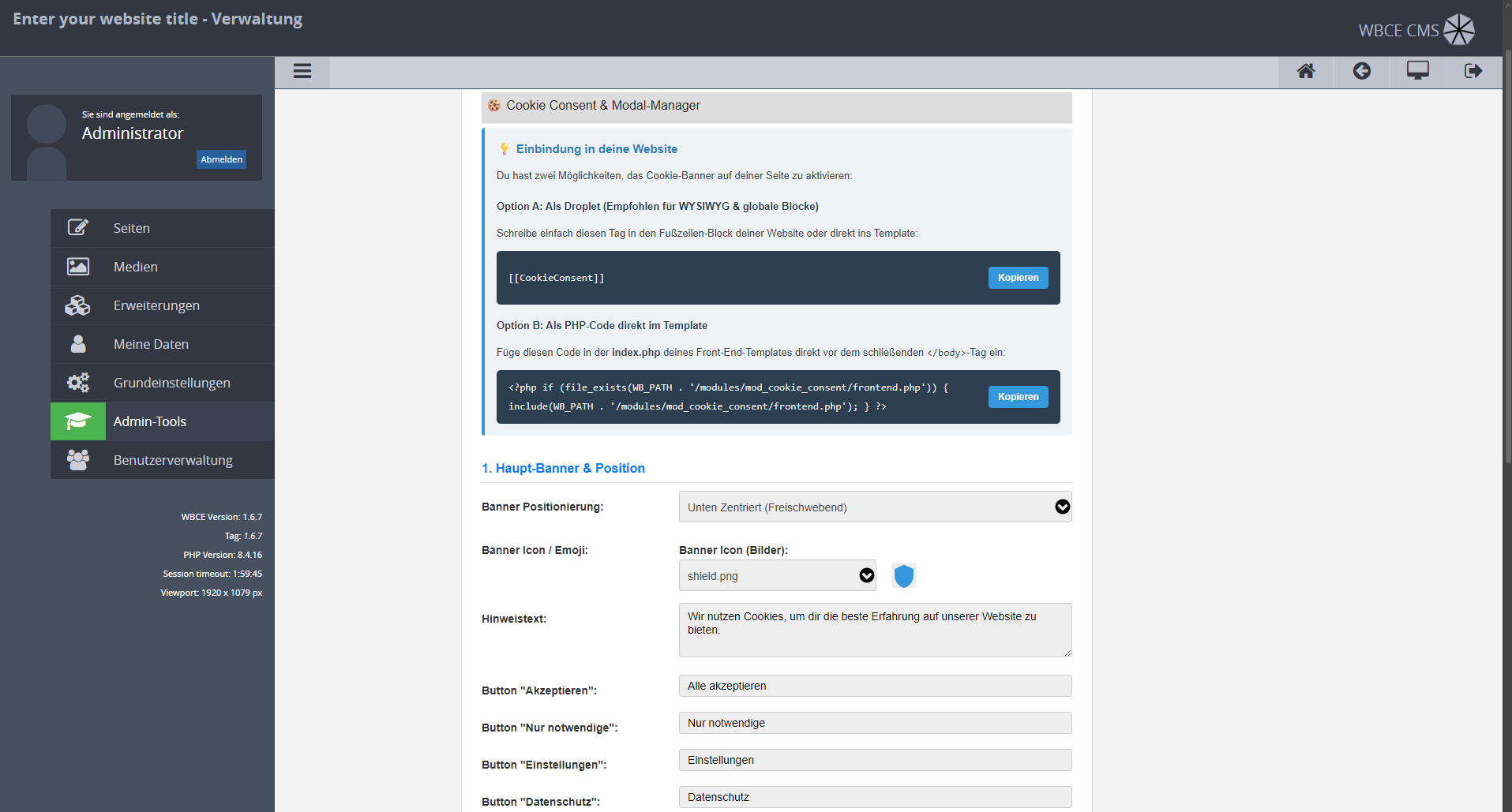Open the shield.png icon dropdown

778,575
